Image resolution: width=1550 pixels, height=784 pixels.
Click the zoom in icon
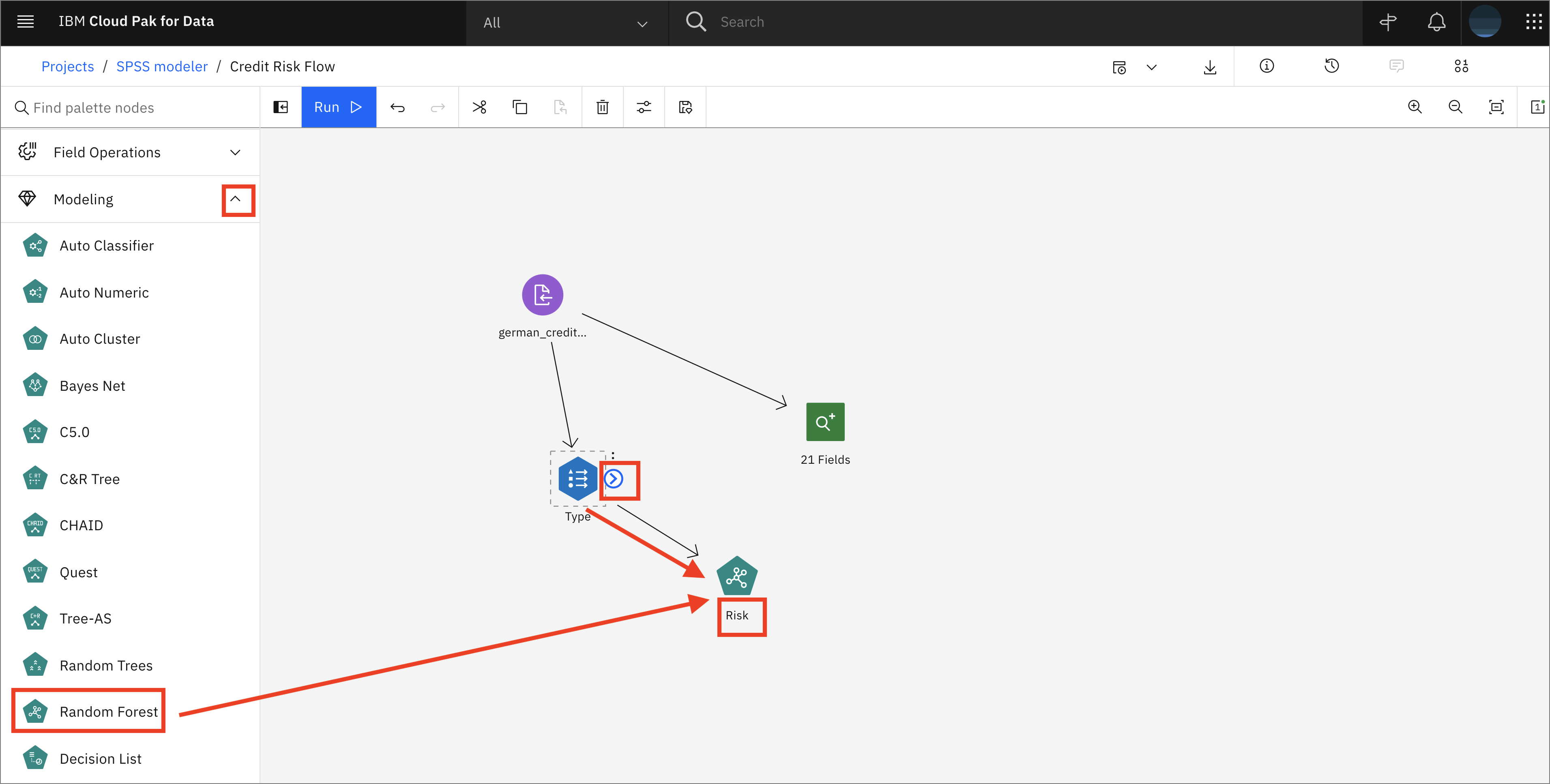[1415, 107]
